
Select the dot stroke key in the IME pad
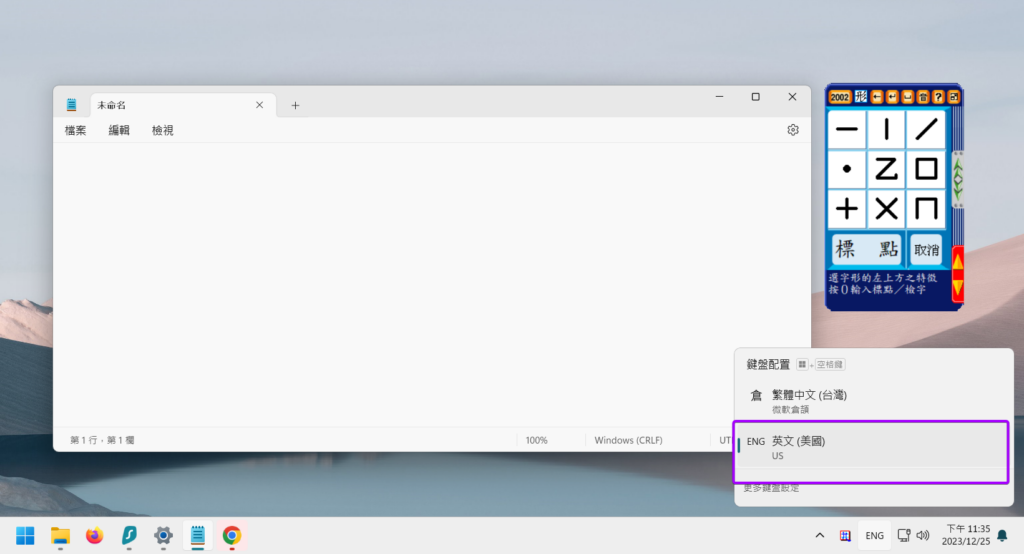point(847,169)
